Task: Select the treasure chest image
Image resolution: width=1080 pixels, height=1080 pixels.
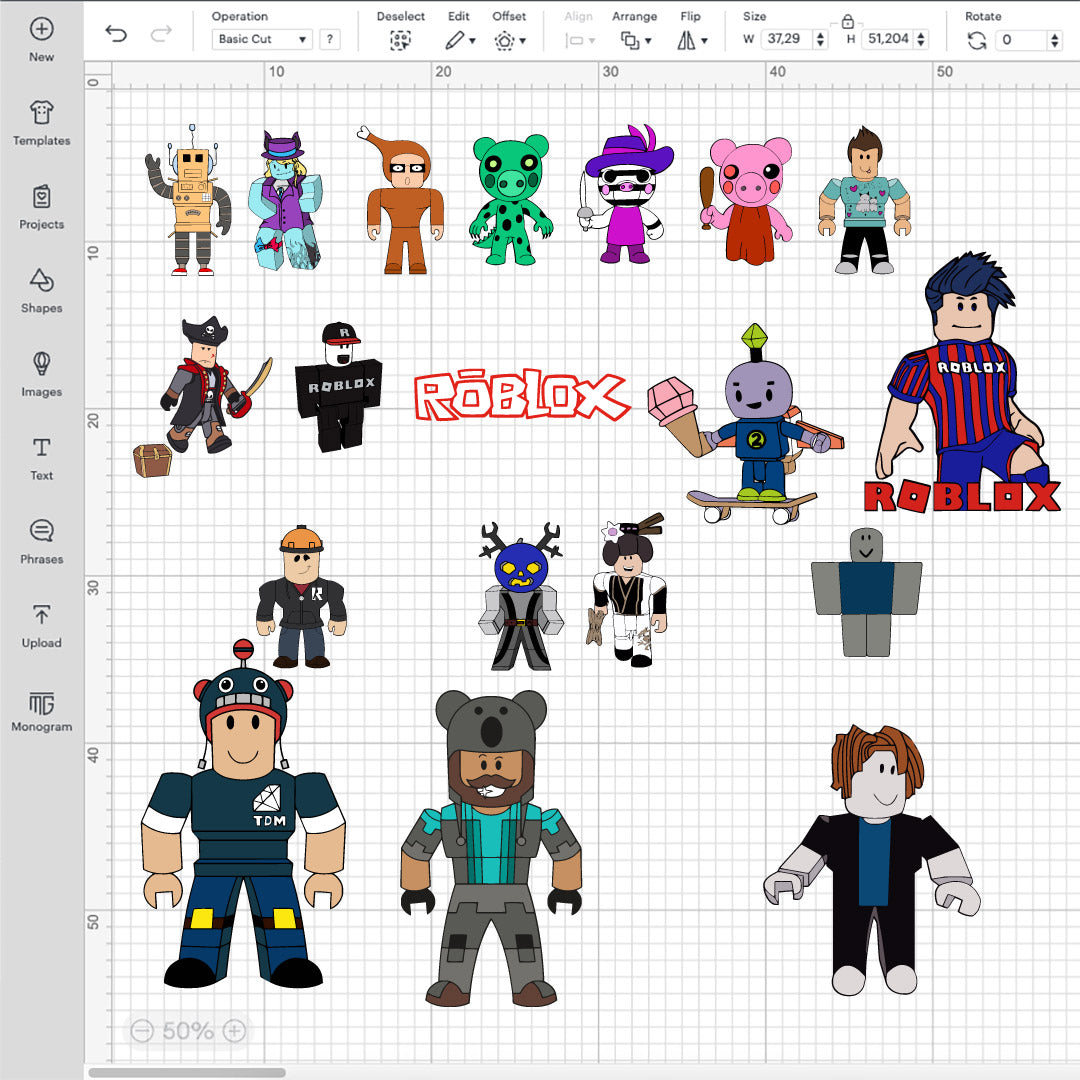Action: (x=152, y=461)
